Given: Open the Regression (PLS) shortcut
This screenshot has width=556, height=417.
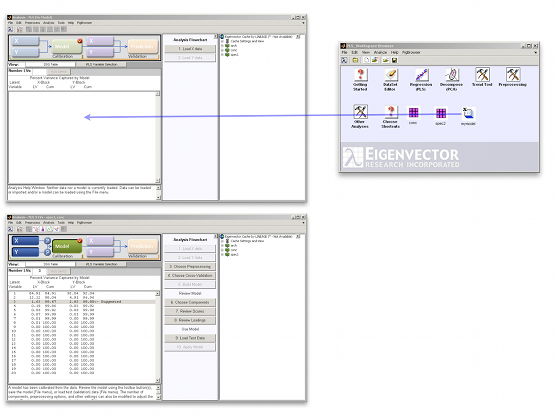Looking at the screenshot, I should pyautogui.click(x=421, y=75).
